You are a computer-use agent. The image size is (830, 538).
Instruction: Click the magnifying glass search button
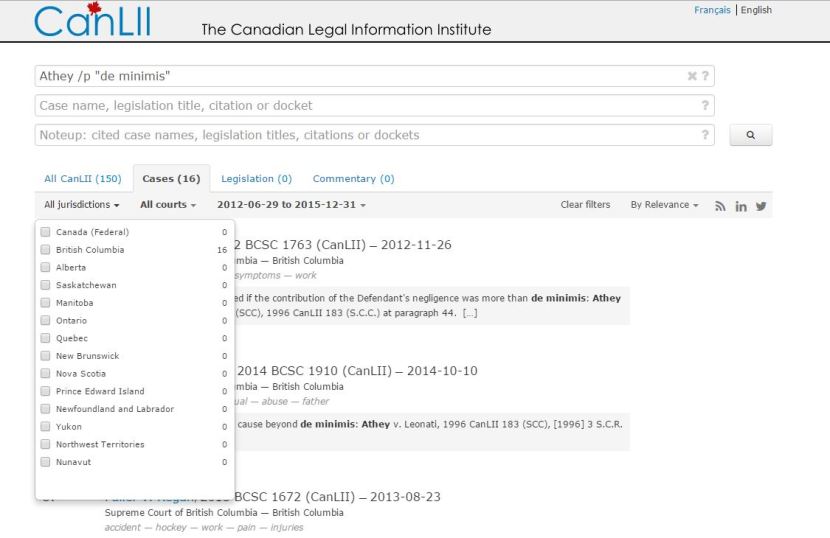click(x=750, y=136)
